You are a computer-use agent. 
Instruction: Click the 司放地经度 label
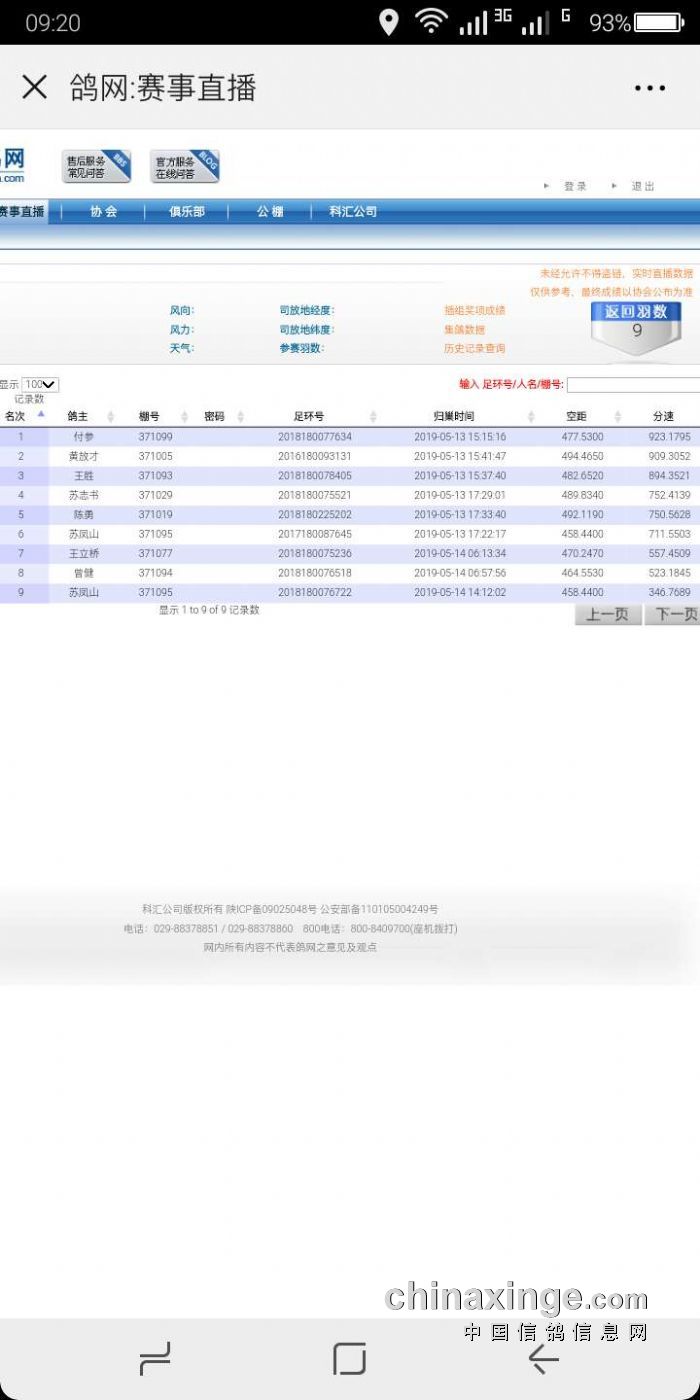pos(307,310)
